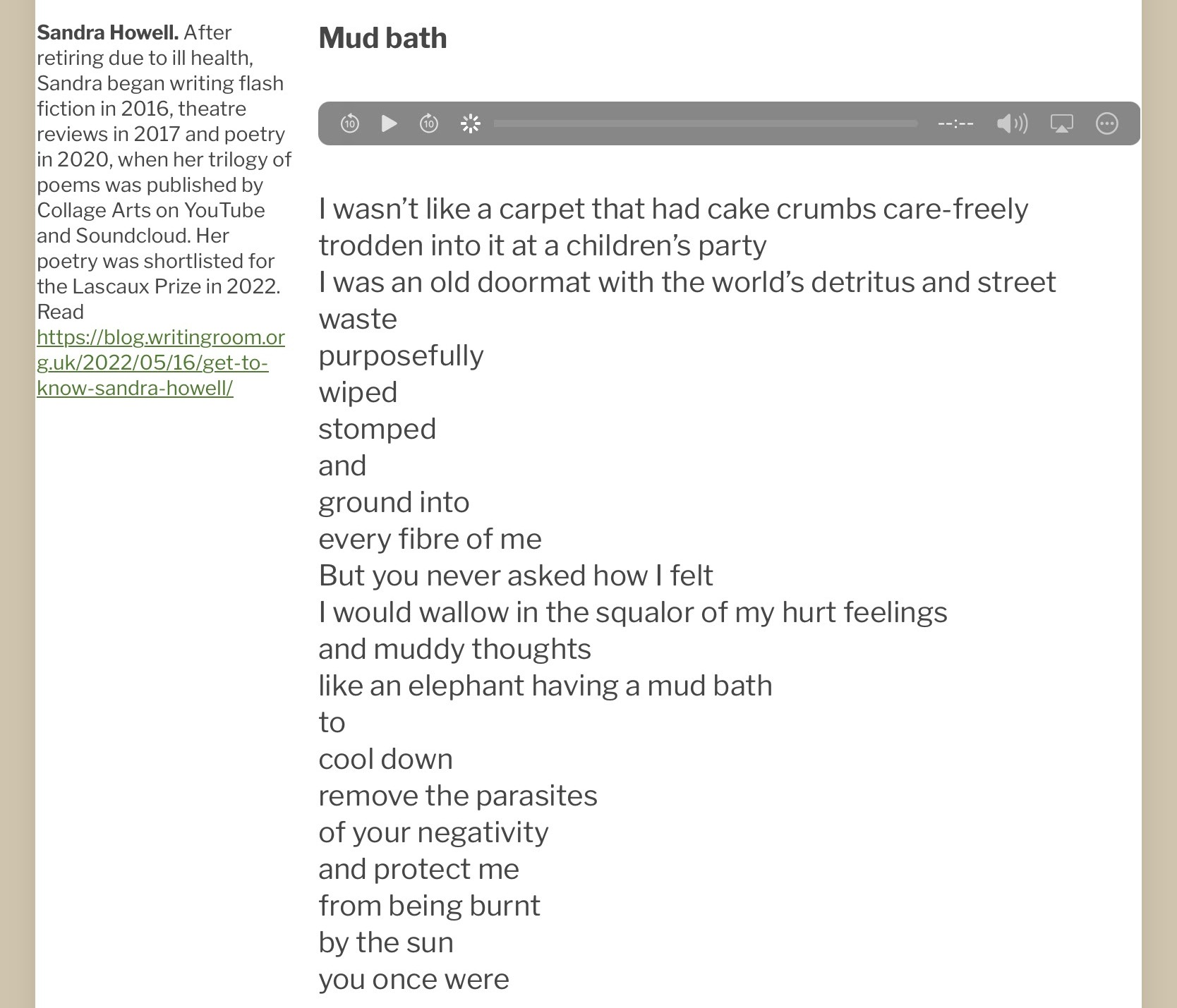Viewport: 1177px width, 1008px height.
Task: Click the "Mud bath" poem heading
Action: coord(382,38)
